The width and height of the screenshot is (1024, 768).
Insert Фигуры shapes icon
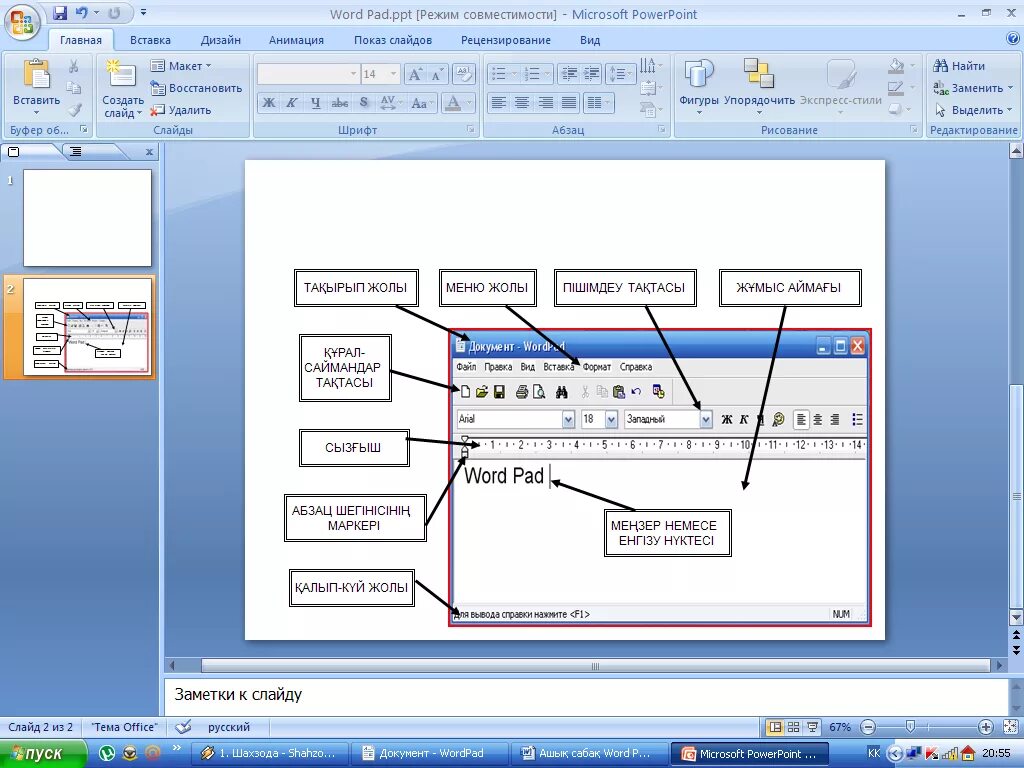tap(698, 74)
